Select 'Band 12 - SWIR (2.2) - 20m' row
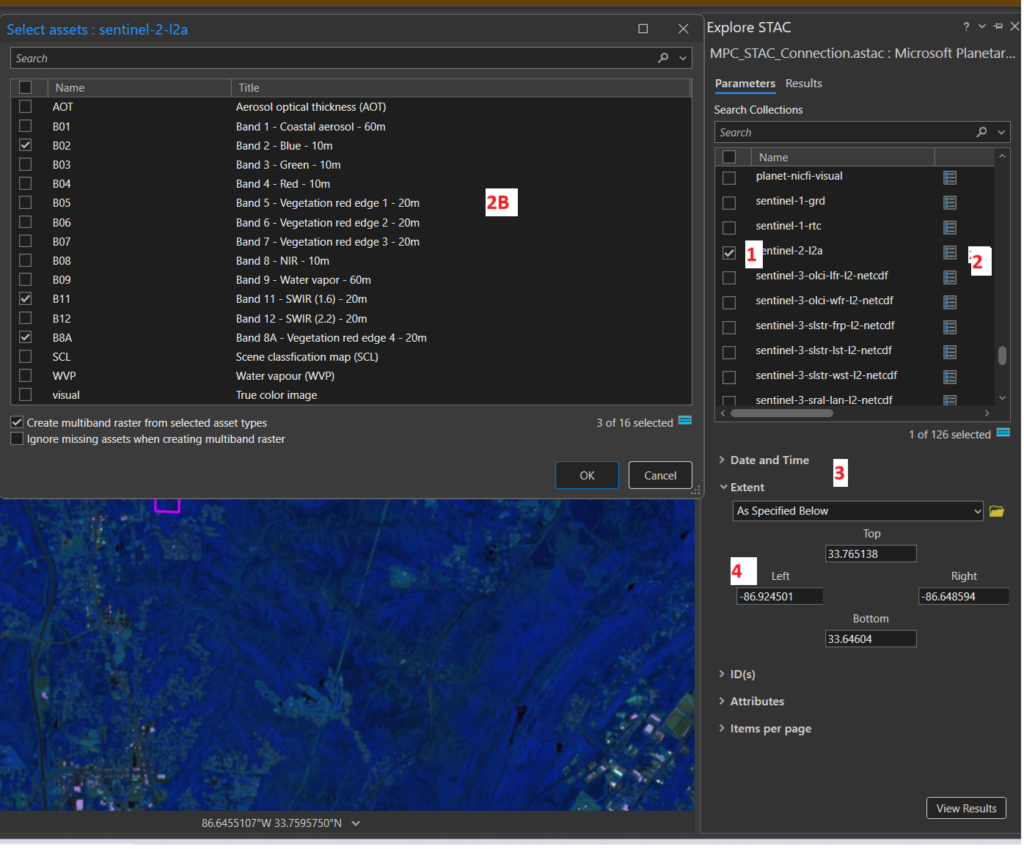This screenshot has width=1024, height=849. (351, 318)
